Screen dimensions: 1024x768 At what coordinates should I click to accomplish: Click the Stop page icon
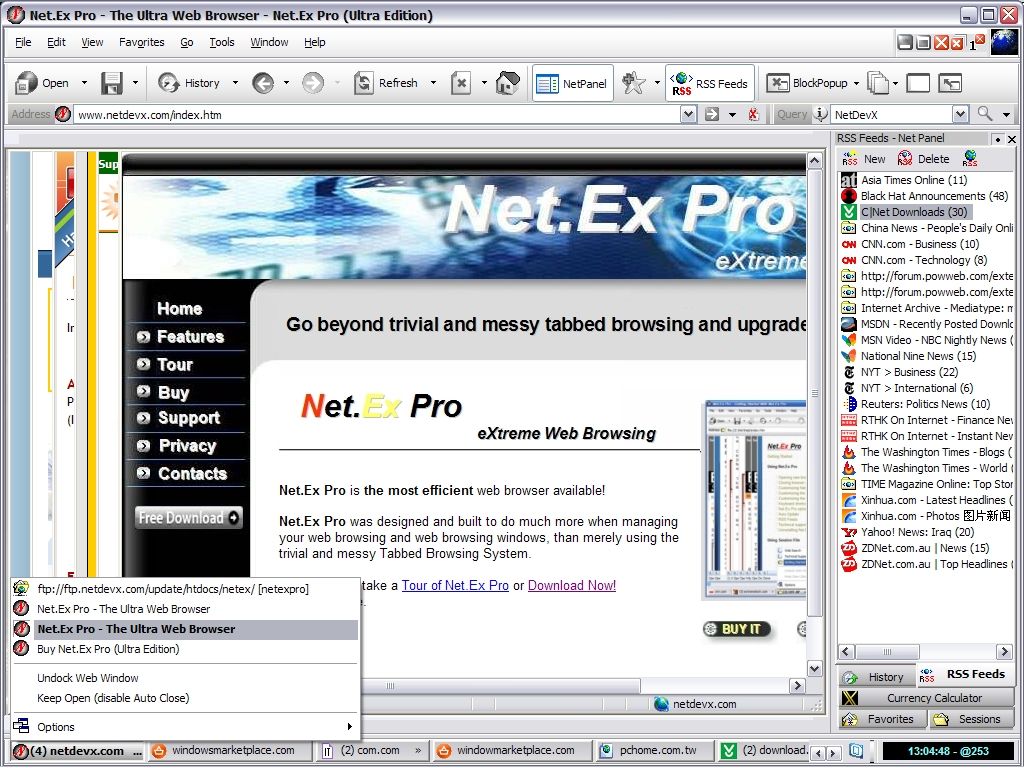pos(460,83)
